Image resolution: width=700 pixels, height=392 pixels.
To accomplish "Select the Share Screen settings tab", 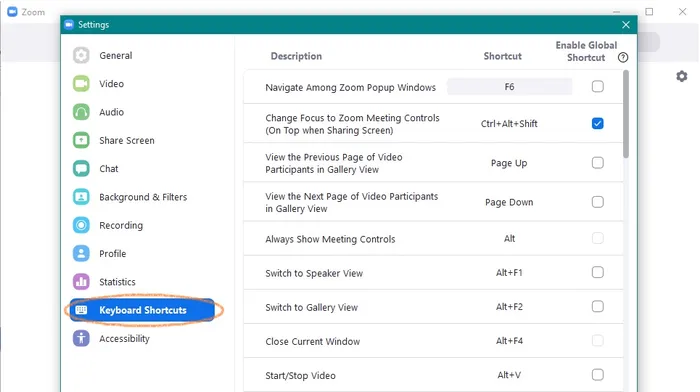I will (x=143, y=140).
